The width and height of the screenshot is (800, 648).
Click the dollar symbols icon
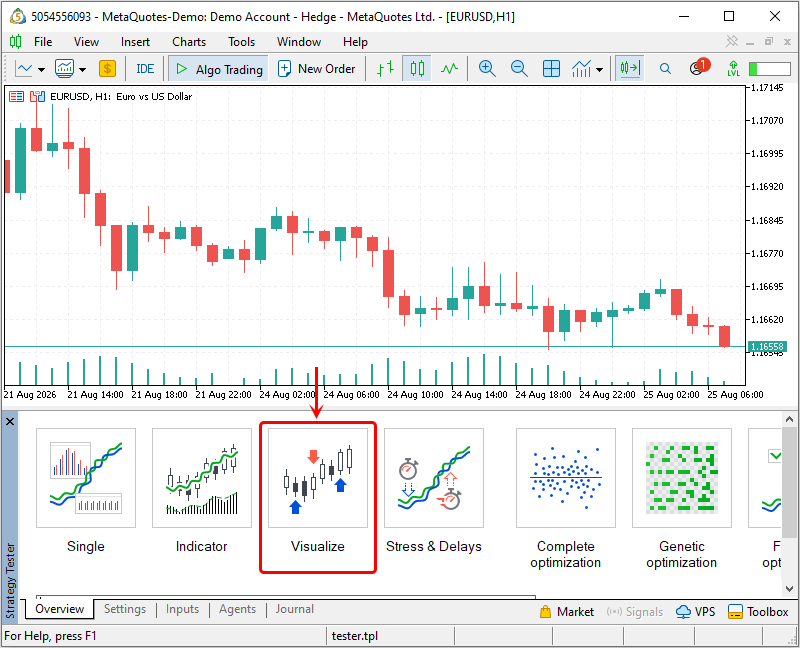[107, 68]
